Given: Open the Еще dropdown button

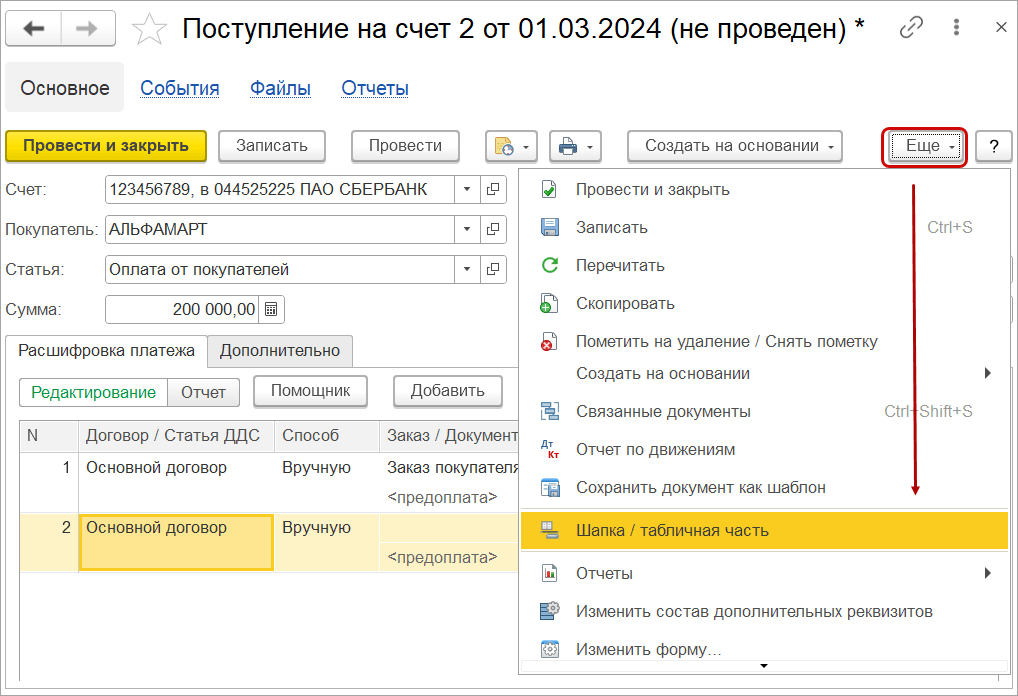Looking at the screenshot, I should click(x=924, y=146).
